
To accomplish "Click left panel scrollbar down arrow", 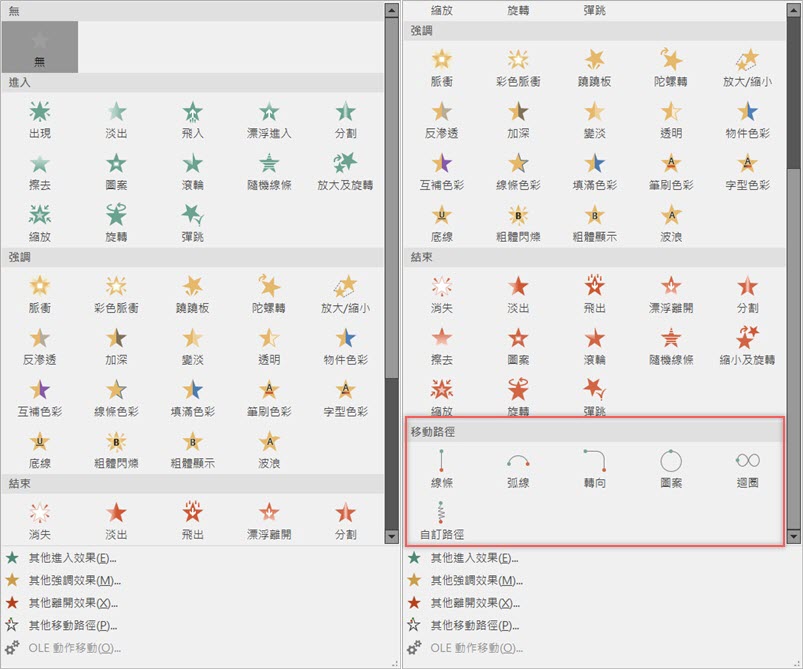I will 391,536.
